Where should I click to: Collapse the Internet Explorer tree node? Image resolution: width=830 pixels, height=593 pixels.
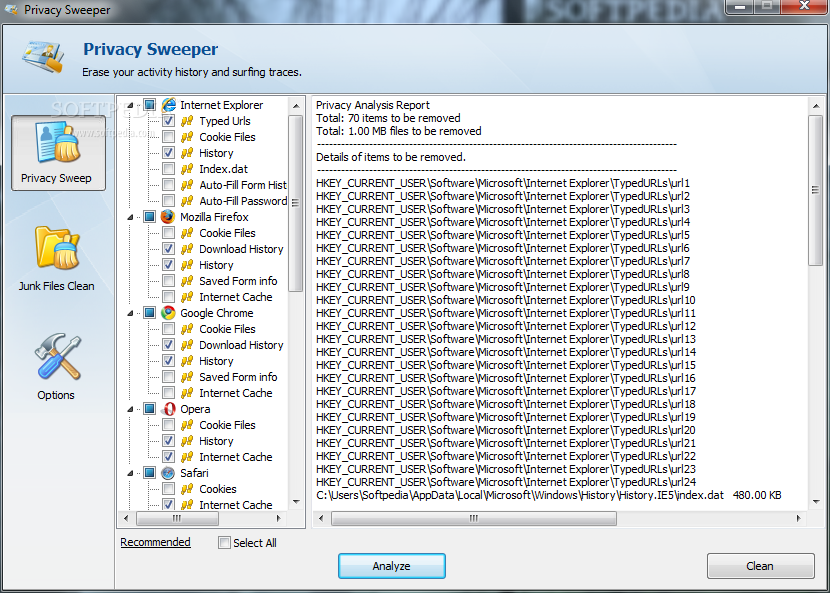click(x=130, y=105)
